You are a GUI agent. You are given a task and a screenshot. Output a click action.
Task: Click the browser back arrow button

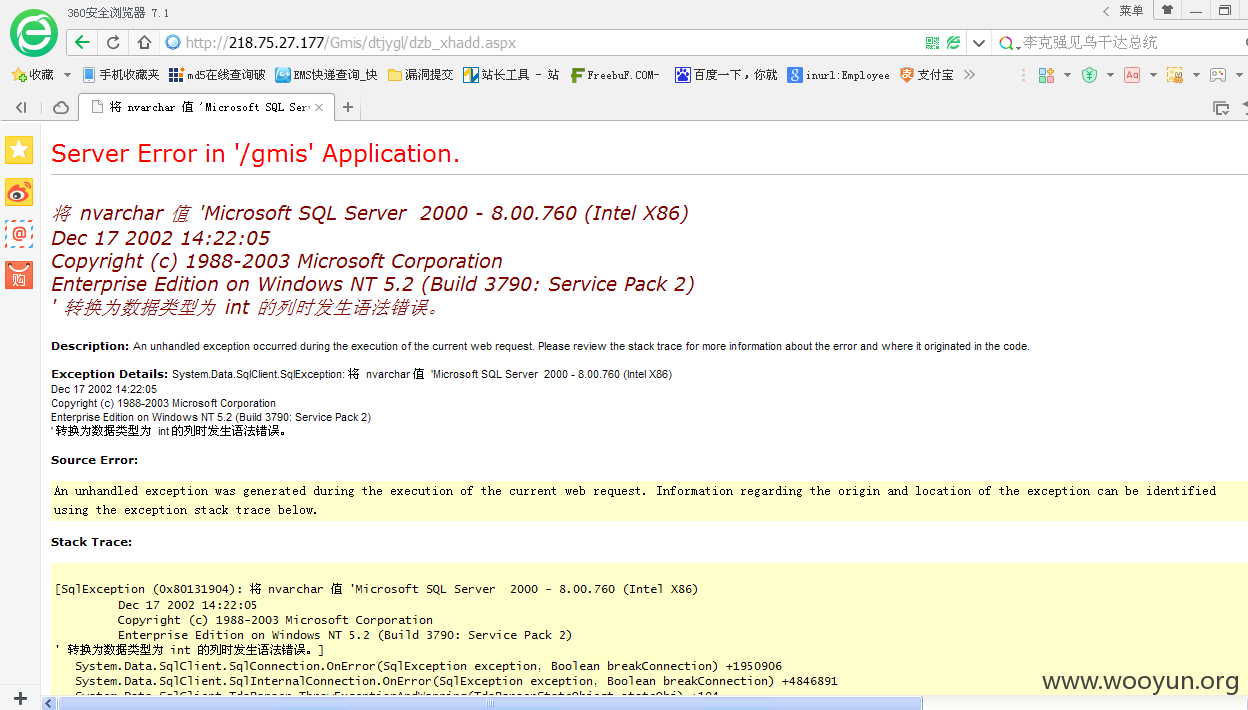[x=82, y=43]
